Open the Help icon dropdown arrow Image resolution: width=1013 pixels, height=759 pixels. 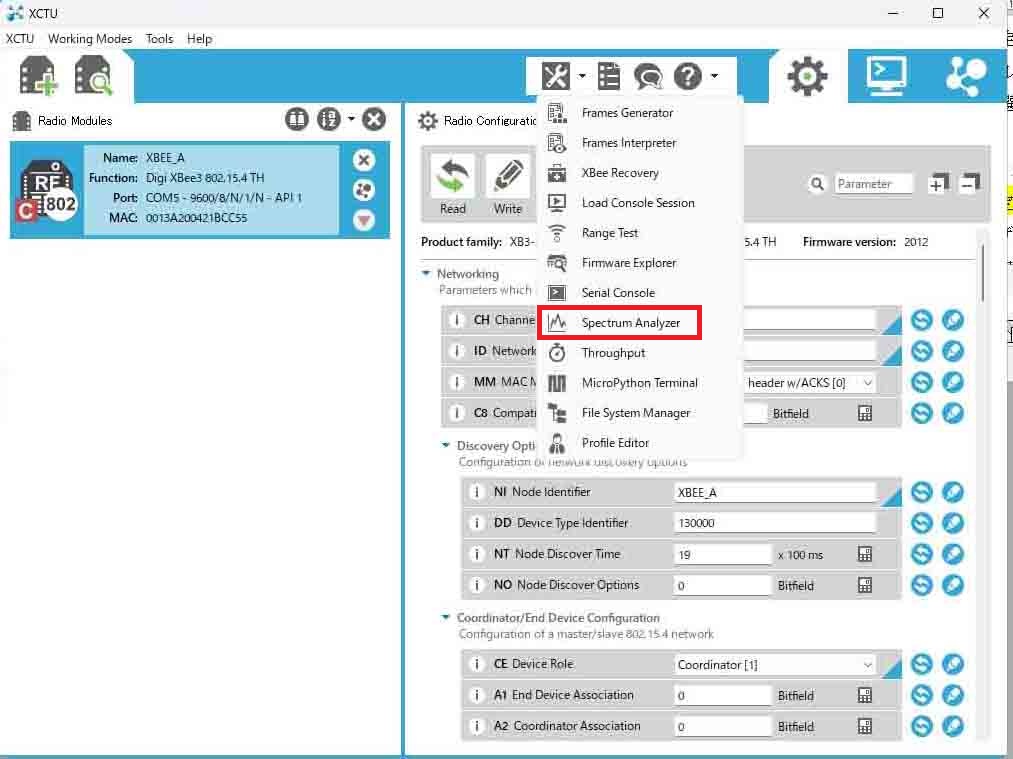[715, 76]
